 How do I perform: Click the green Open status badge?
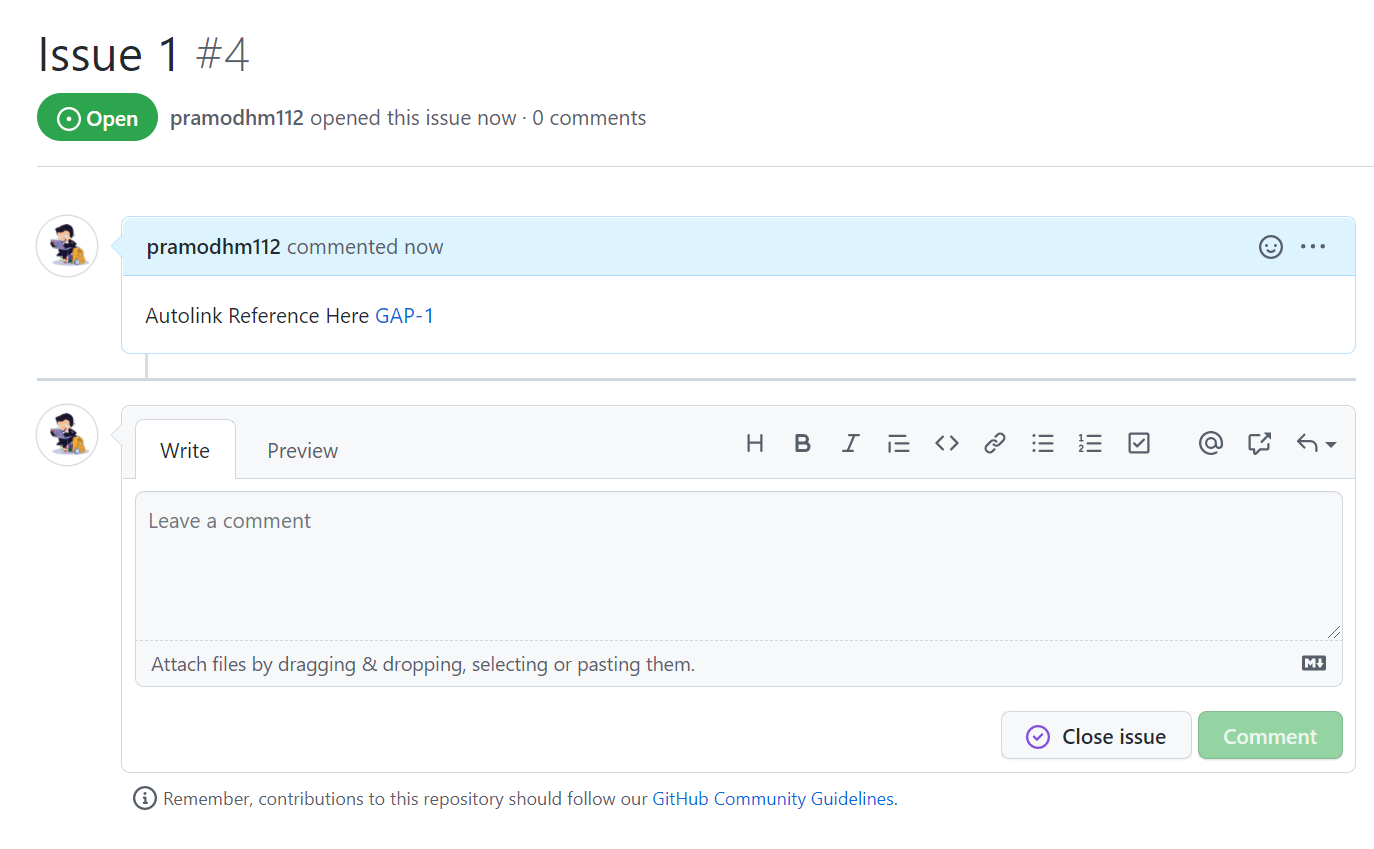(x=98, y=118)
